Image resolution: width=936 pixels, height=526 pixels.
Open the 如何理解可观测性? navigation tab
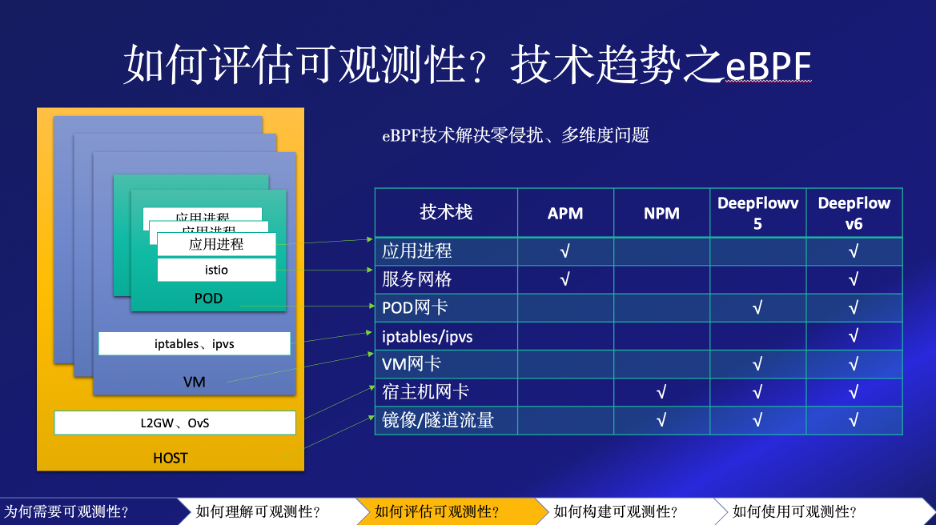[267, 512]
